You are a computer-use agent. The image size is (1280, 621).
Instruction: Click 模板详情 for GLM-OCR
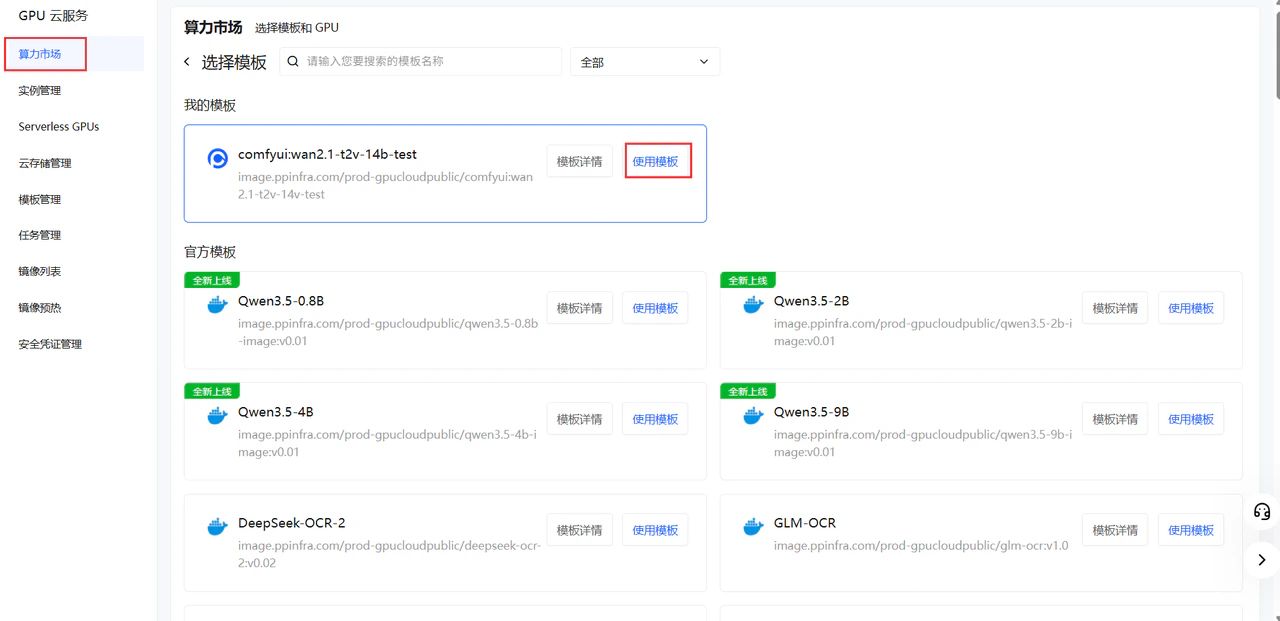(x=1116, y=530)
